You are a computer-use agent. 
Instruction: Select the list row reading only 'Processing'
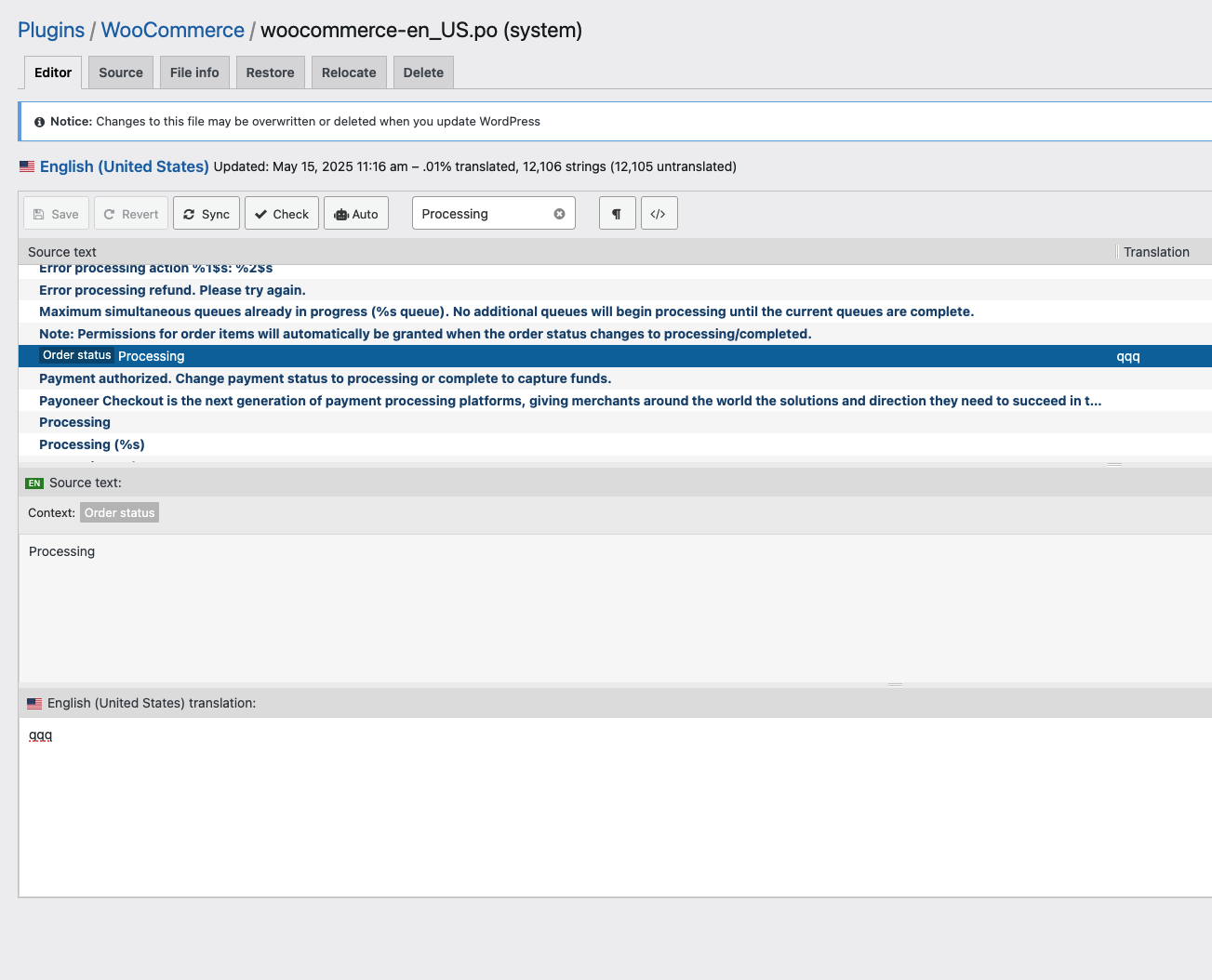click(615, 422)
